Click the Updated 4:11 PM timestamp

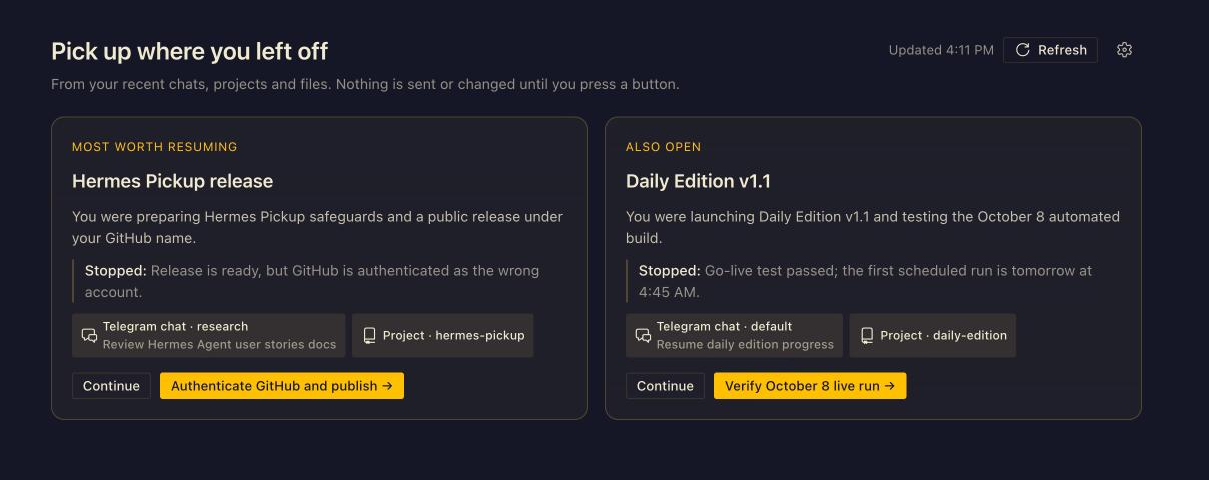coord(941,50)
